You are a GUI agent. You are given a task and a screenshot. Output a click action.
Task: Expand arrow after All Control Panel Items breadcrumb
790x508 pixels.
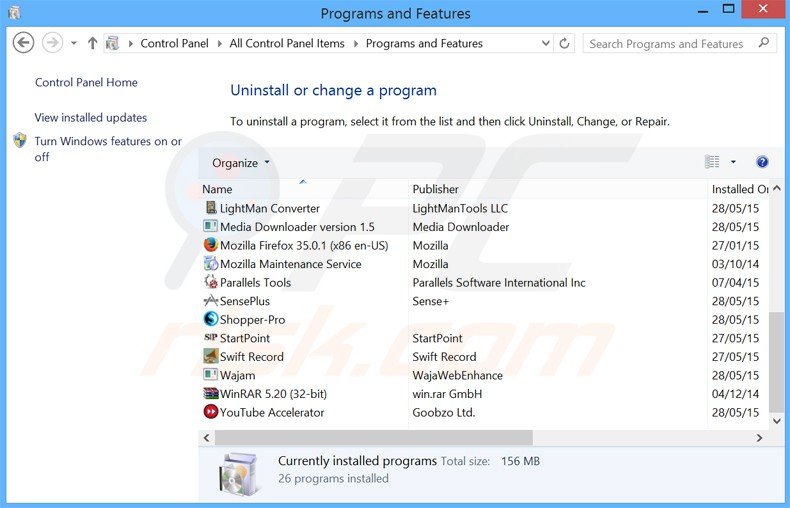pyautogui.click(x=356, y=43)
